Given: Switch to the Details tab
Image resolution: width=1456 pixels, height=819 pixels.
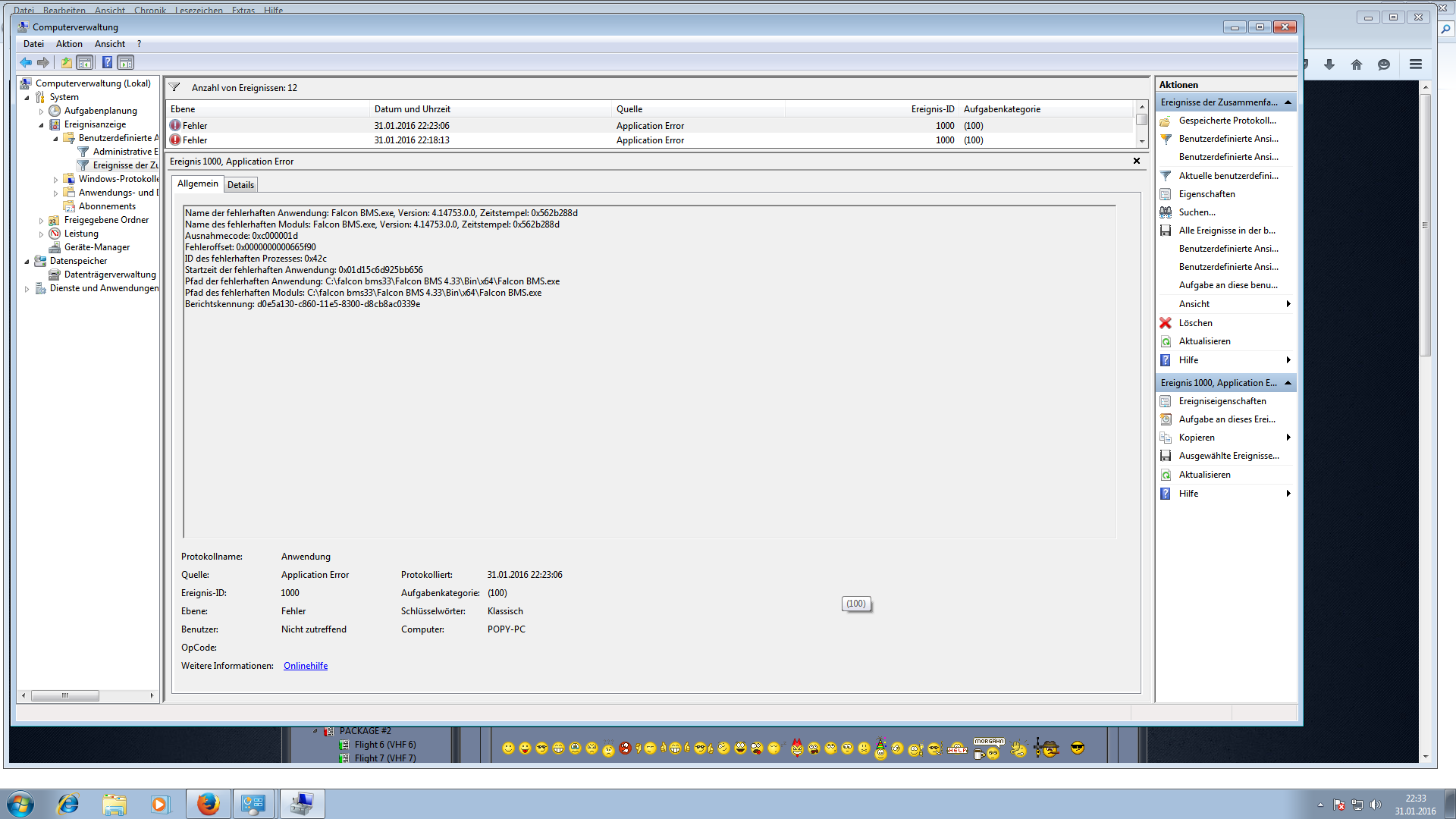Looking at the screenshot, I should (x=240, y=185).
